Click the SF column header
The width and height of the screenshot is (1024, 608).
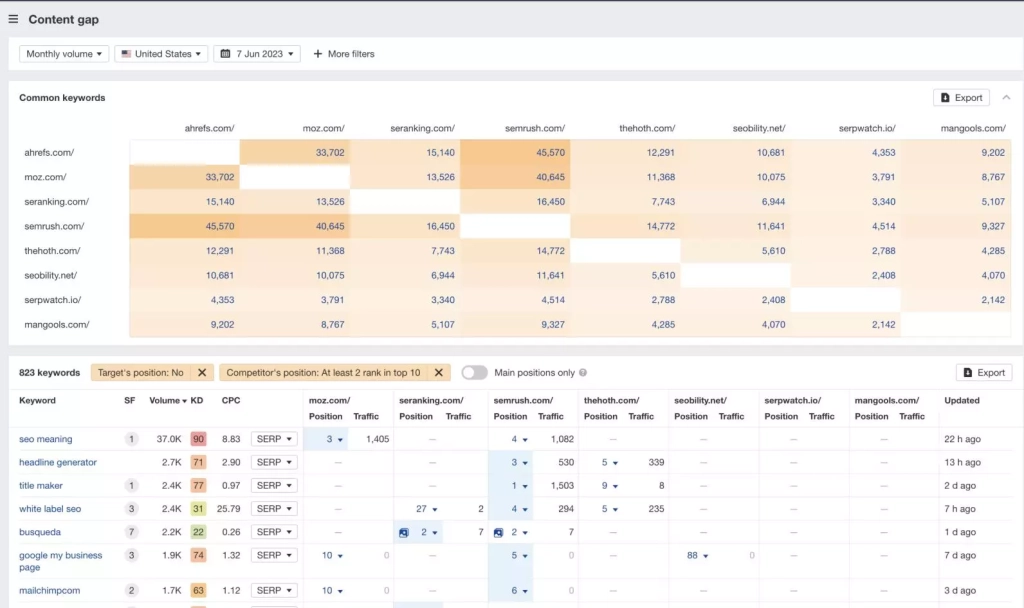click(x=129, y=400)
